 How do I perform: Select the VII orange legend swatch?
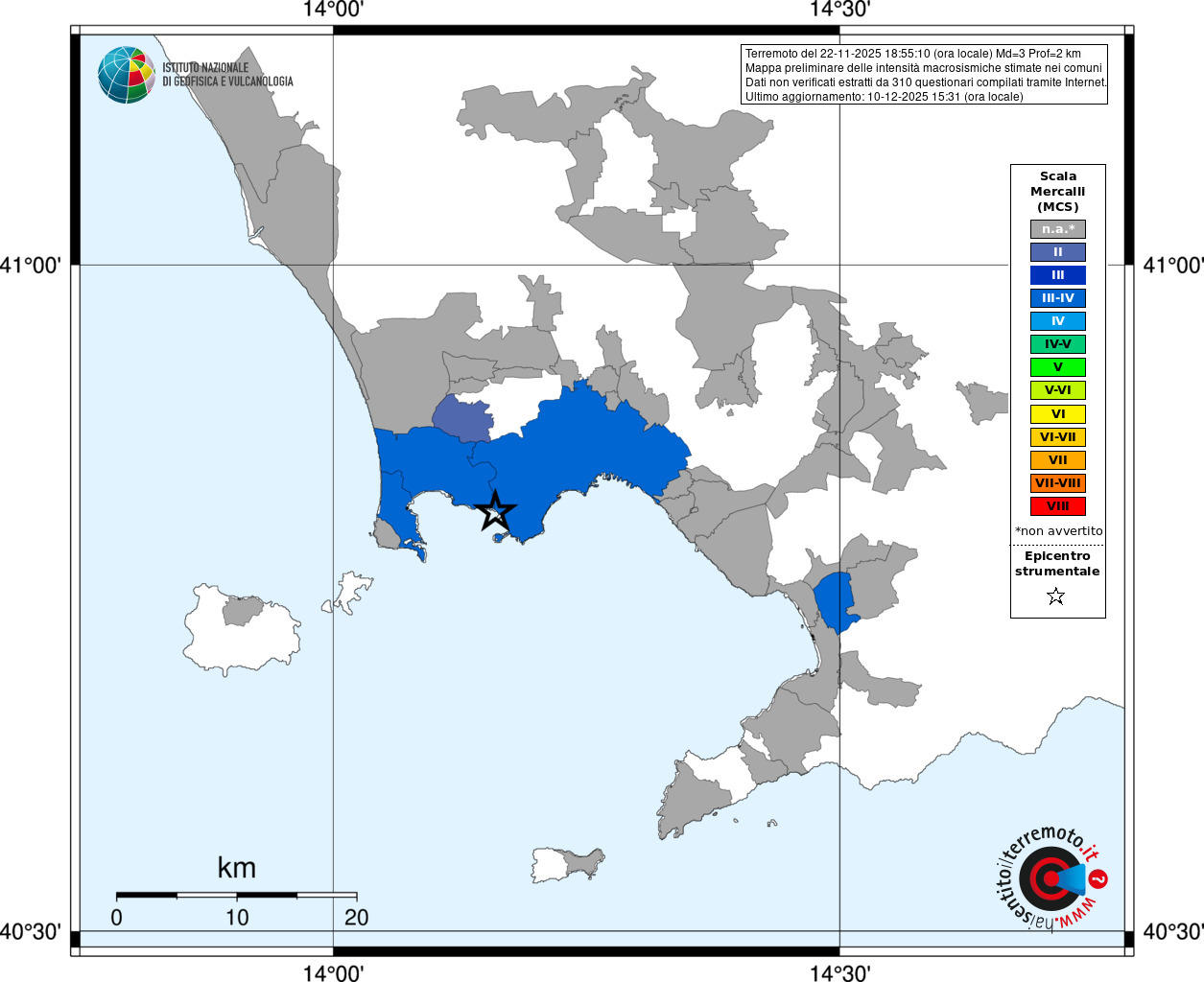tap(1058, 460)
